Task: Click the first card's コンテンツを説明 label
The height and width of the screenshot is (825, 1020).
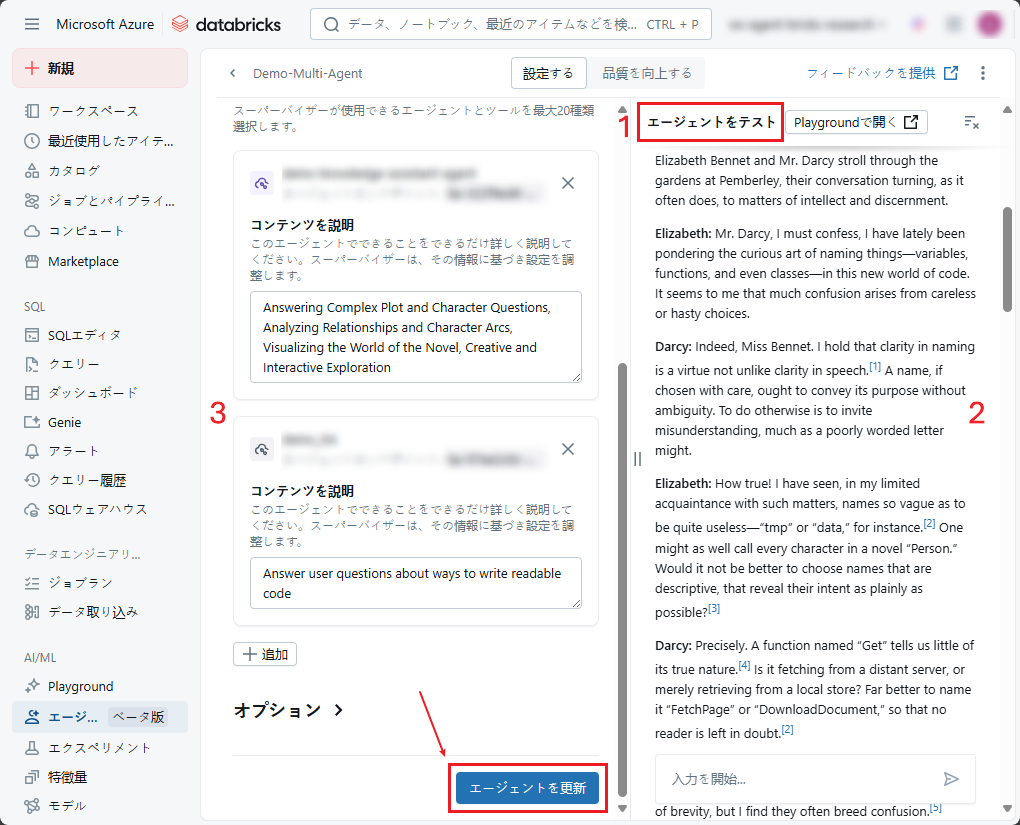Action: click(x=302, y=225)
